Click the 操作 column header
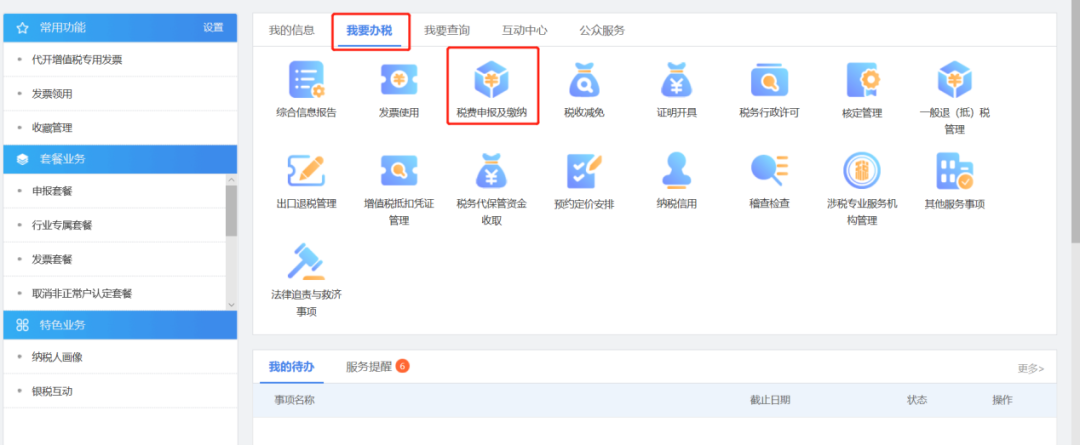1080x445 pixels. tap(1002, 400)
